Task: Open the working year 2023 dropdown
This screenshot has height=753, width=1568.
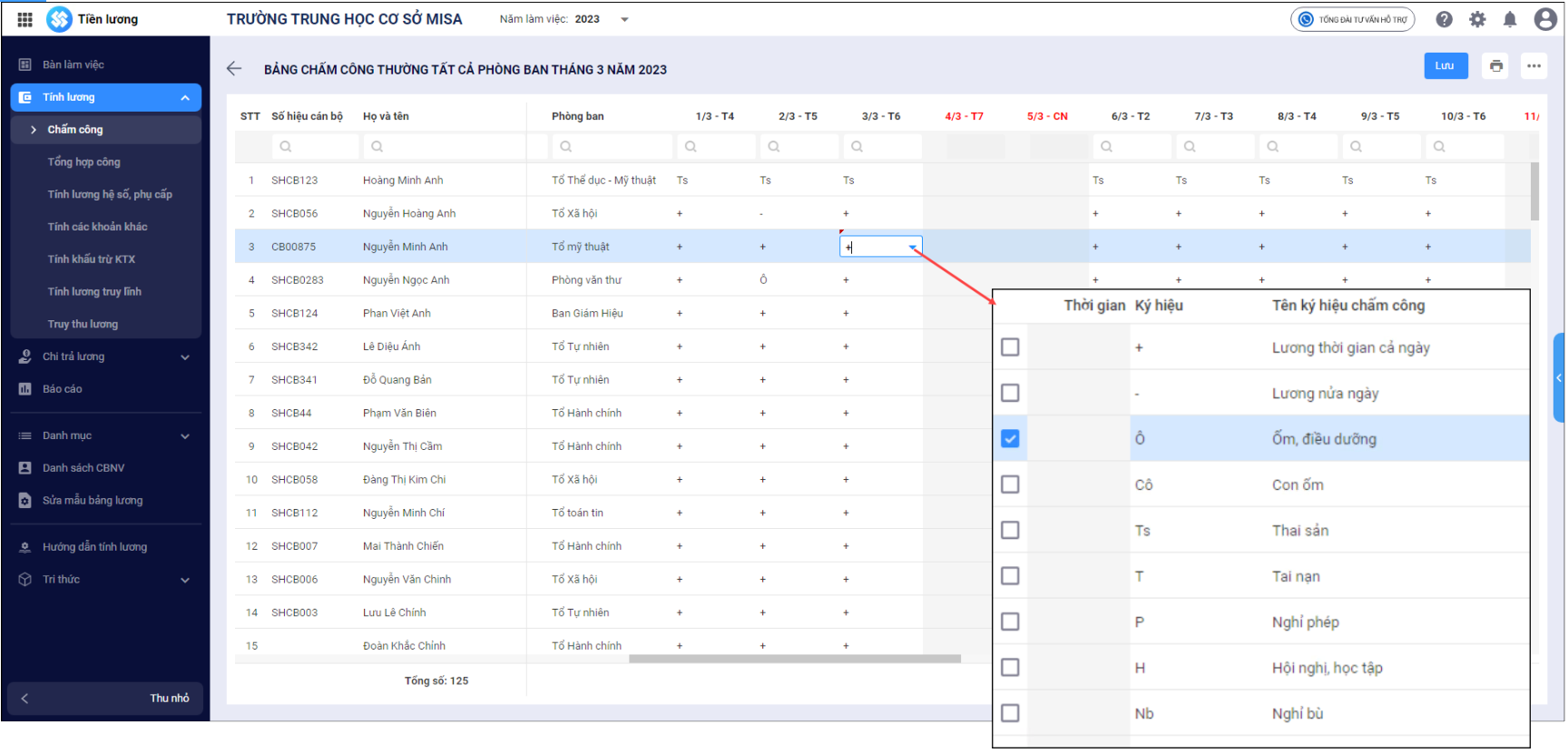Action: pos(624,19)
